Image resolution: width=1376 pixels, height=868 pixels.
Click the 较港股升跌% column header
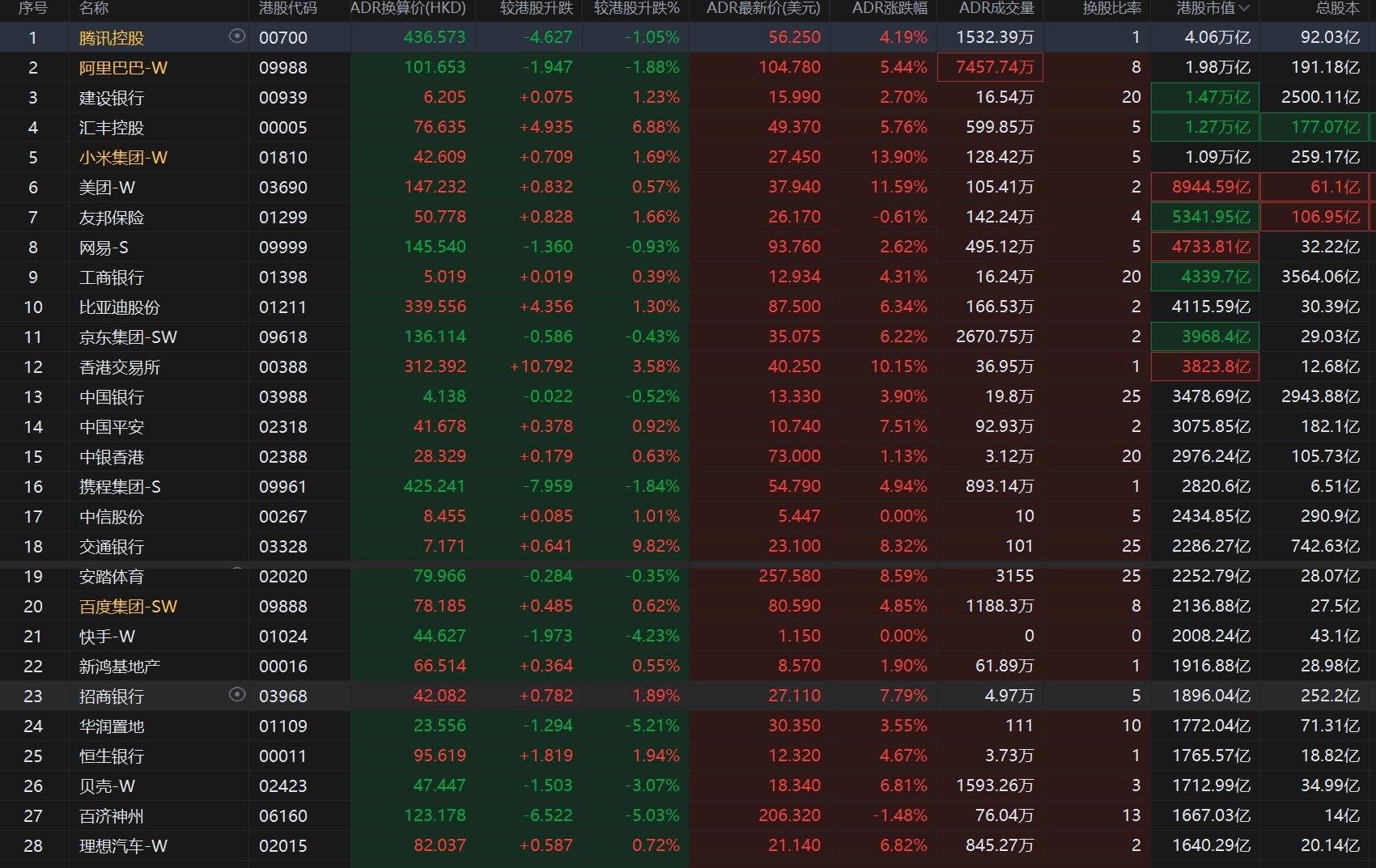click(x=636, y=8)
